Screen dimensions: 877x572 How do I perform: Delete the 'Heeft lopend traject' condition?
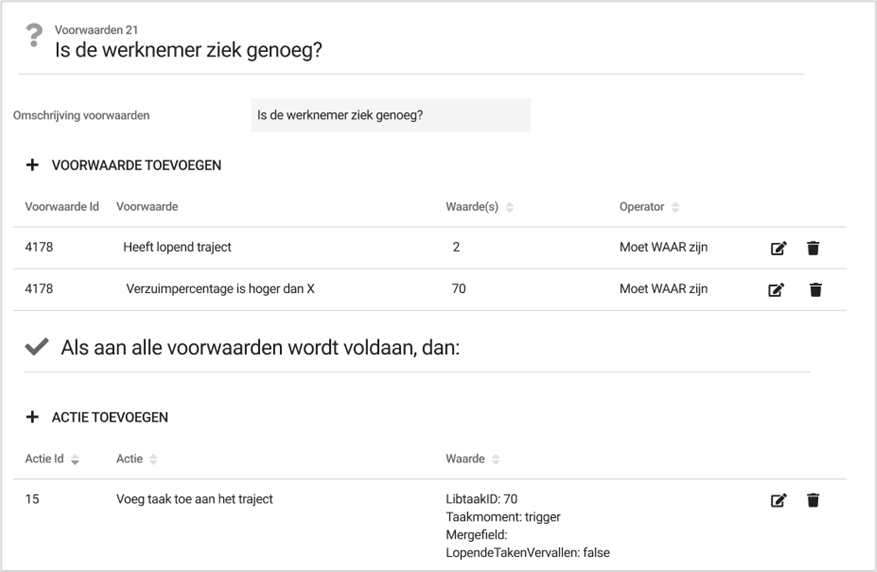click(814, 248)
